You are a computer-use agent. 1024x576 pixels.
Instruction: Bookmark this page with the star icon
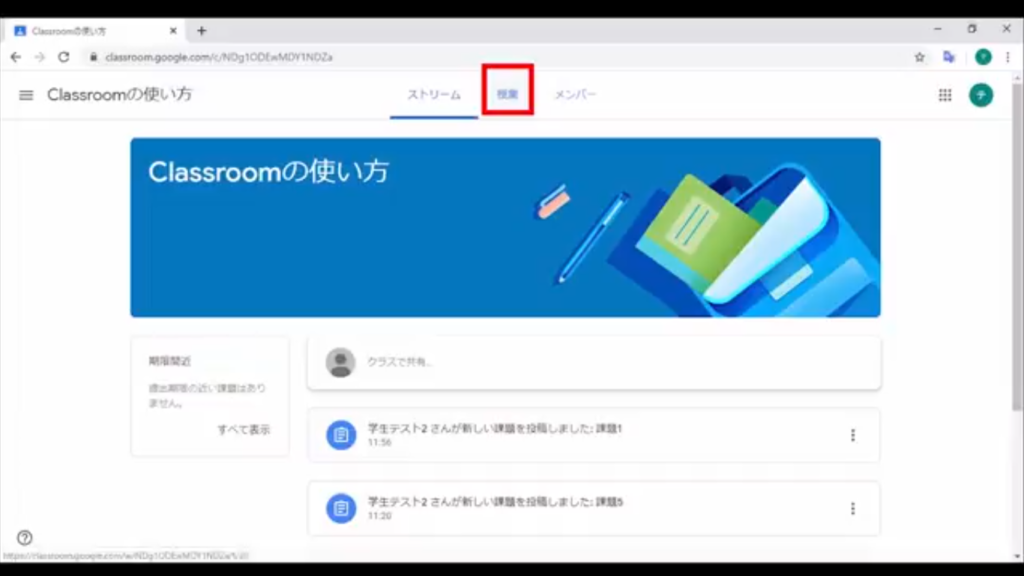920,57
